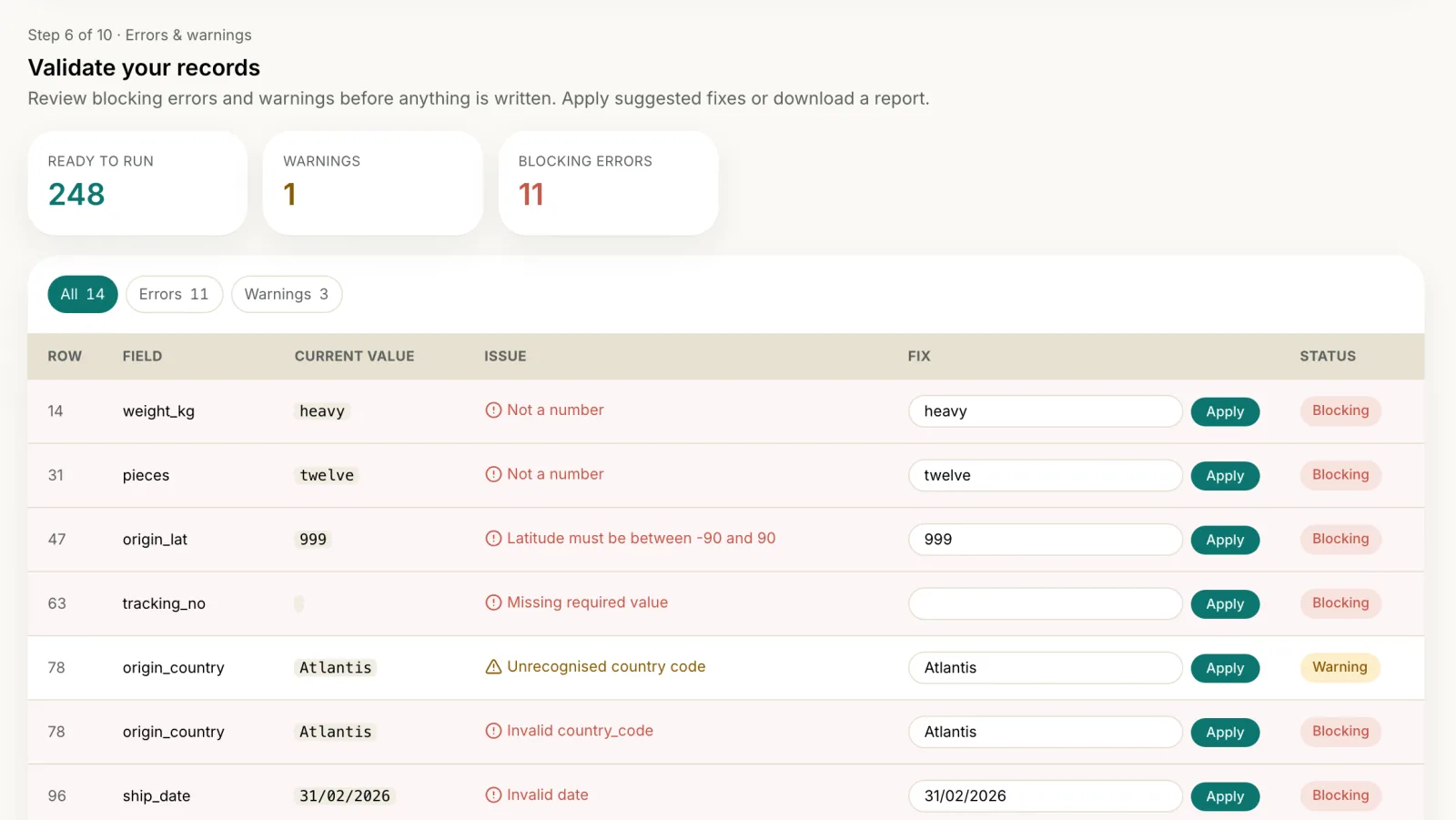The width and height of the screenshot is (1456, 820).
Task: Click the ISSUE column header
Action: 505,356
